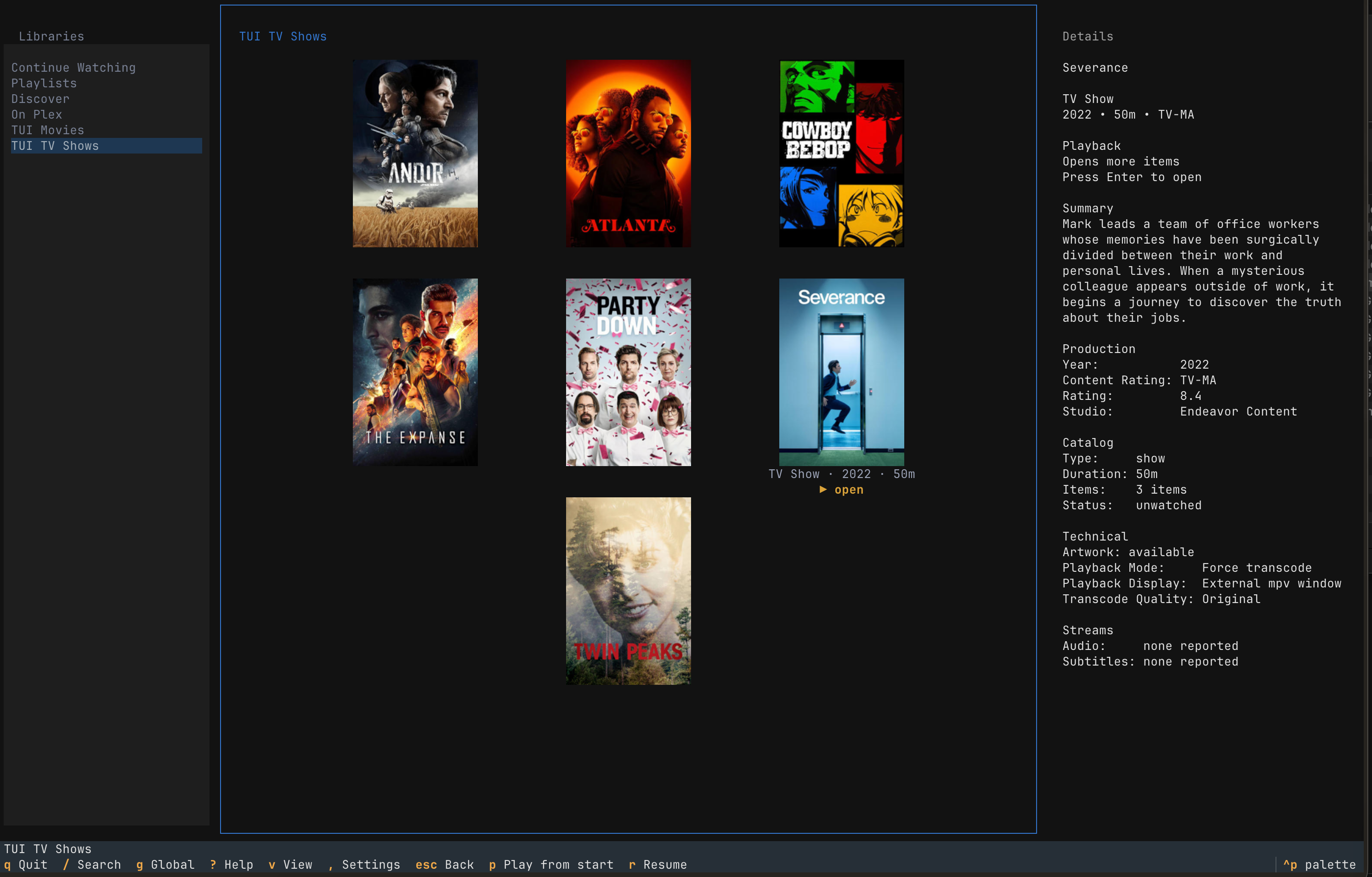This screenshot has width=1372, height=877.
Task: Select the Atlanta show poster
Action: pos(628,154)
